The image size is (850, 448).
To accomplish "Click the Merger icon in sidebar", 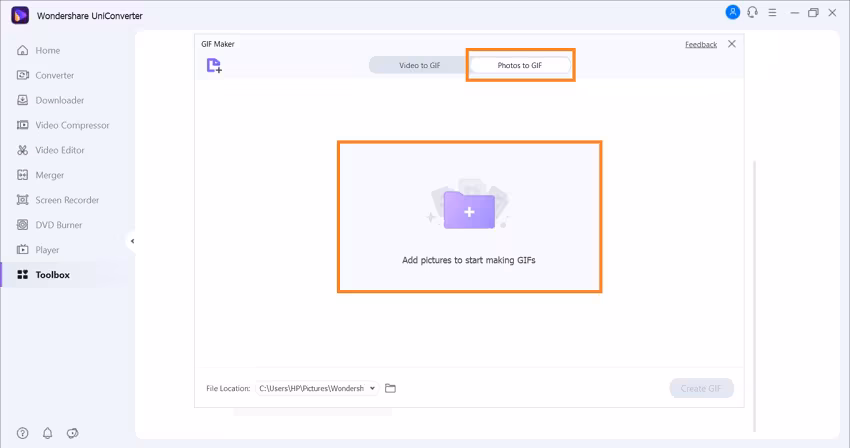I will pyautogui.click(x=22, y=175).
